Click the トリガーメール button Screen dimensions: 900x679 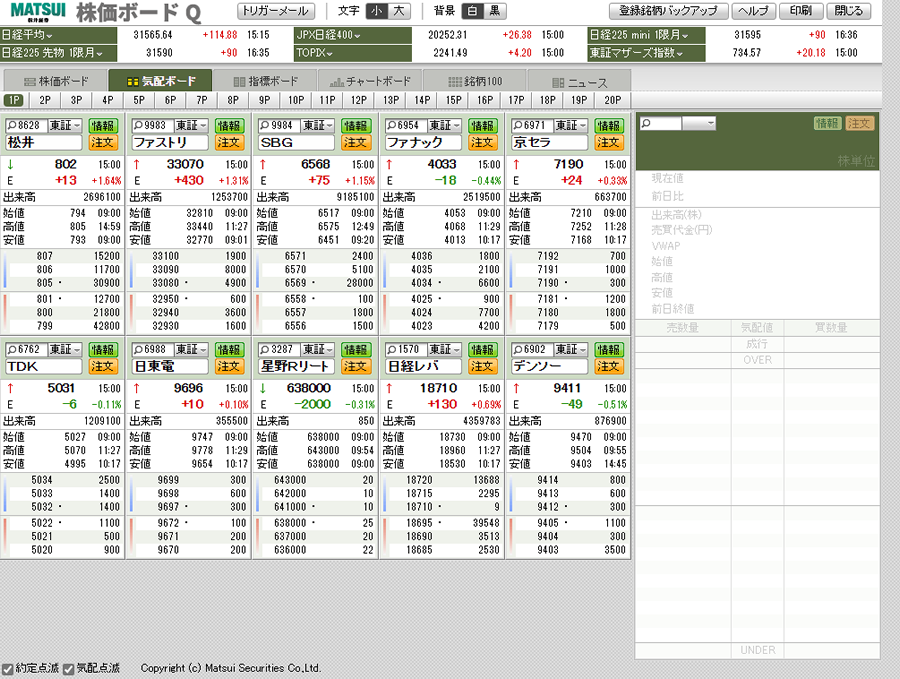pyautogui.click(x=276, y=11)
